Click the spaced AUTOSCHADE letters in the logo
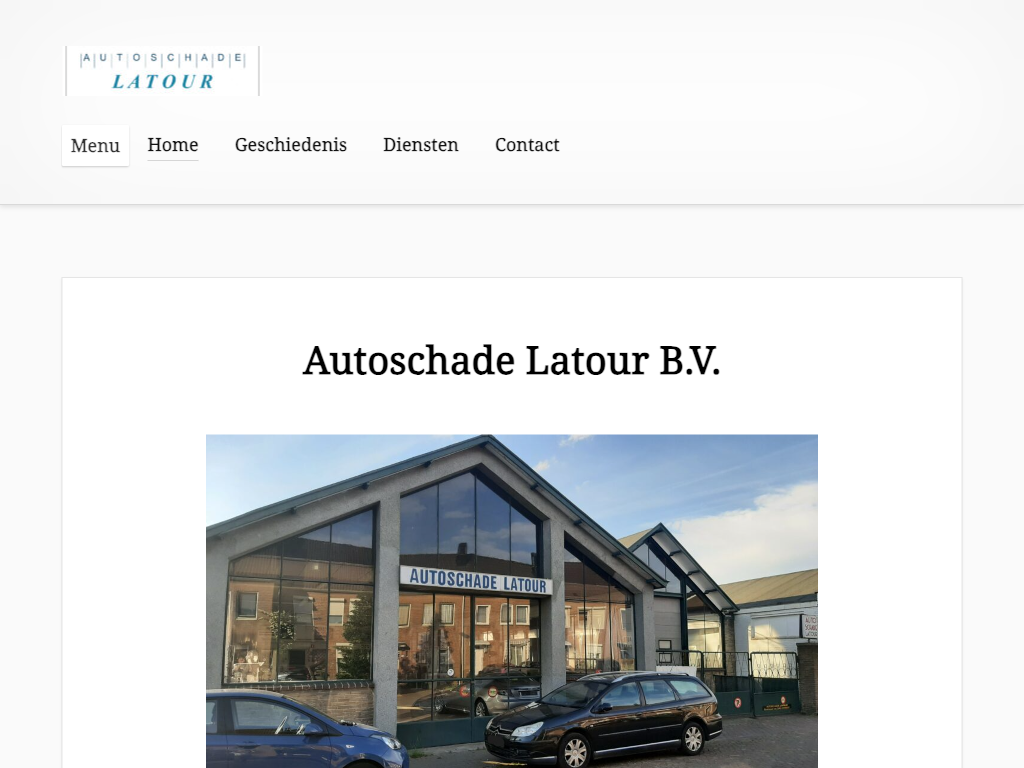 click(x=162, y=58)
